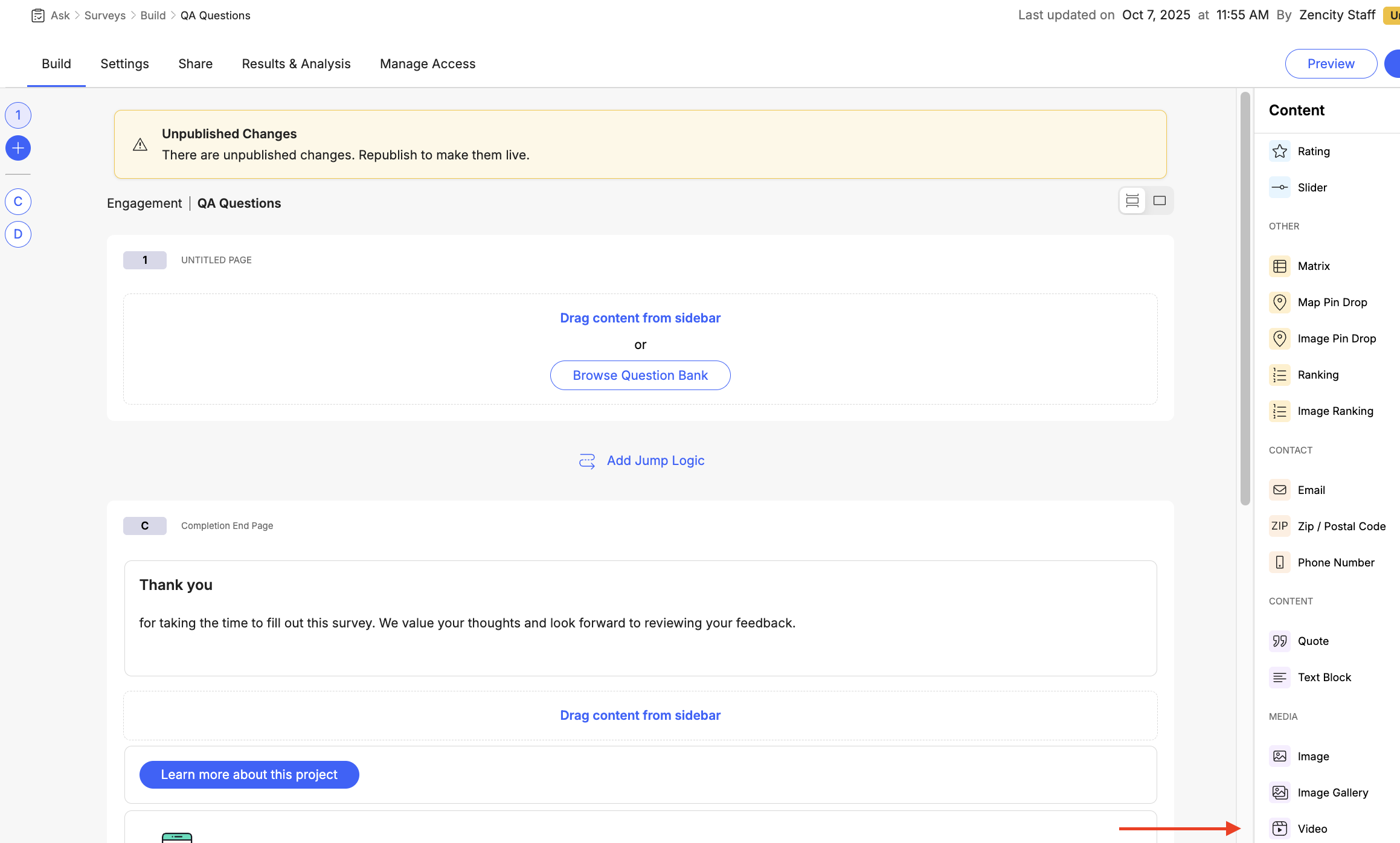This screenshot has width=1400, height=843.
Task: Switch to stacked pages view toggle
Action: click(1132, 200)
